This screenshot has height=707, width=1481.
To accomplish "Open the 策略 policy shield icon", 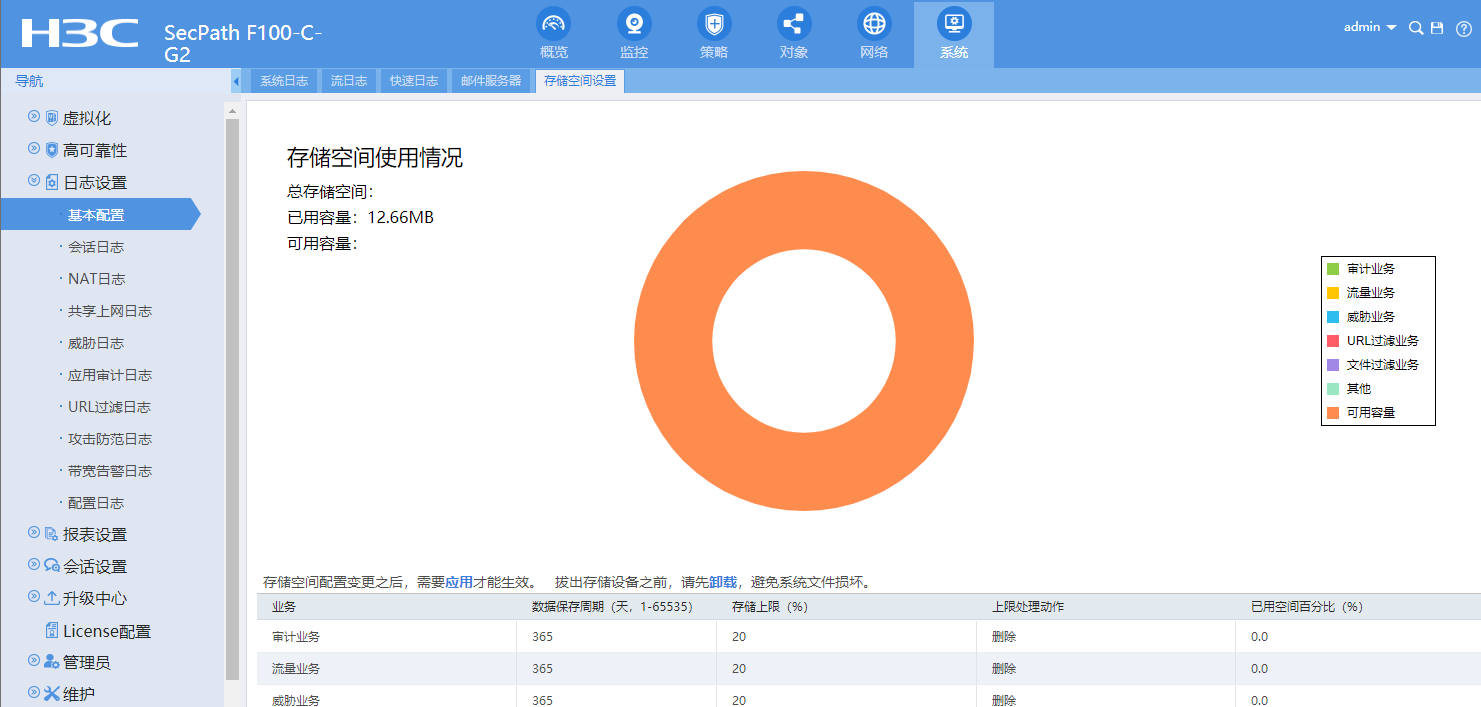I will 713,24.
